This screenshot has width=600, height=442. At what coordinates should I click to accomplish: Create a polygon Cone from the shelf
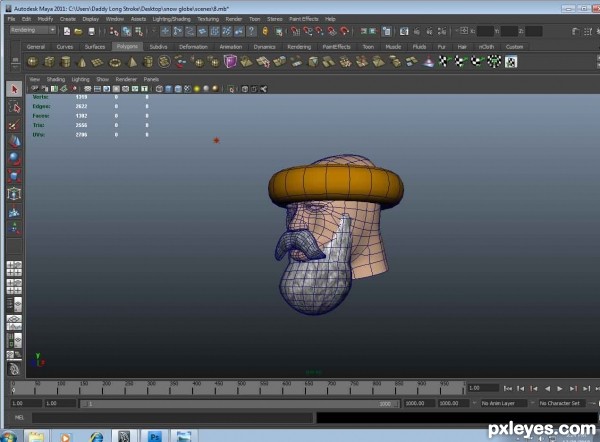82,62
